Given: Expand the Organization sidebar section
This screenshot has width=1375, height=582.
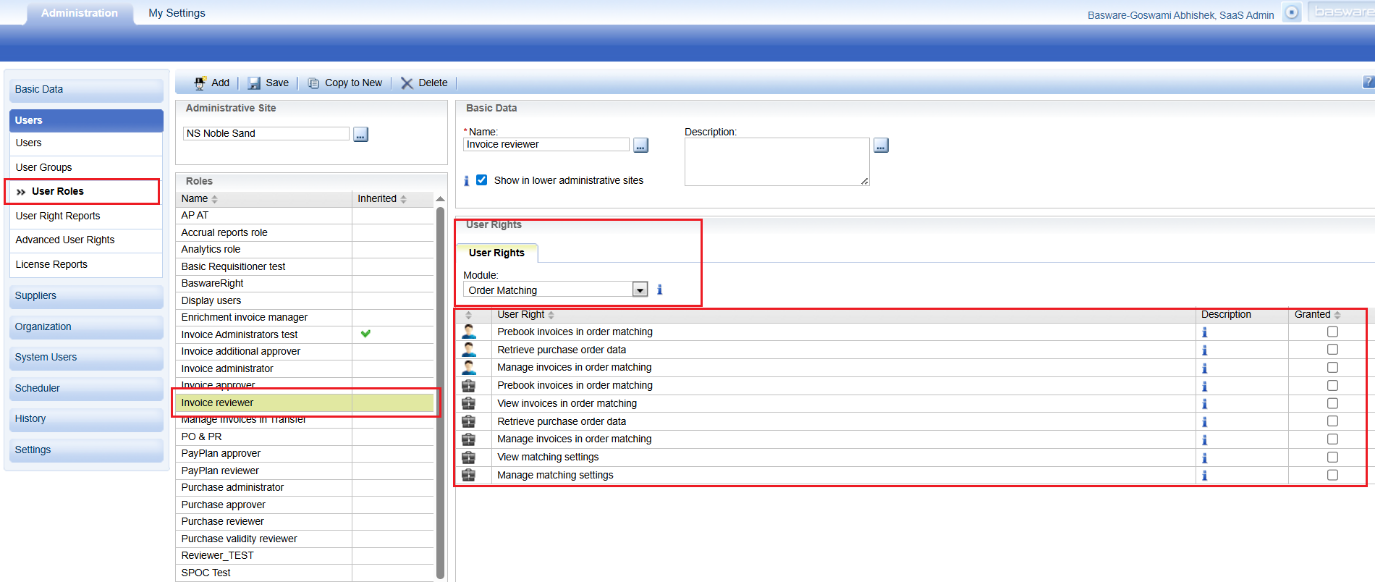Looking at the screenshot, I should point(86,327).
